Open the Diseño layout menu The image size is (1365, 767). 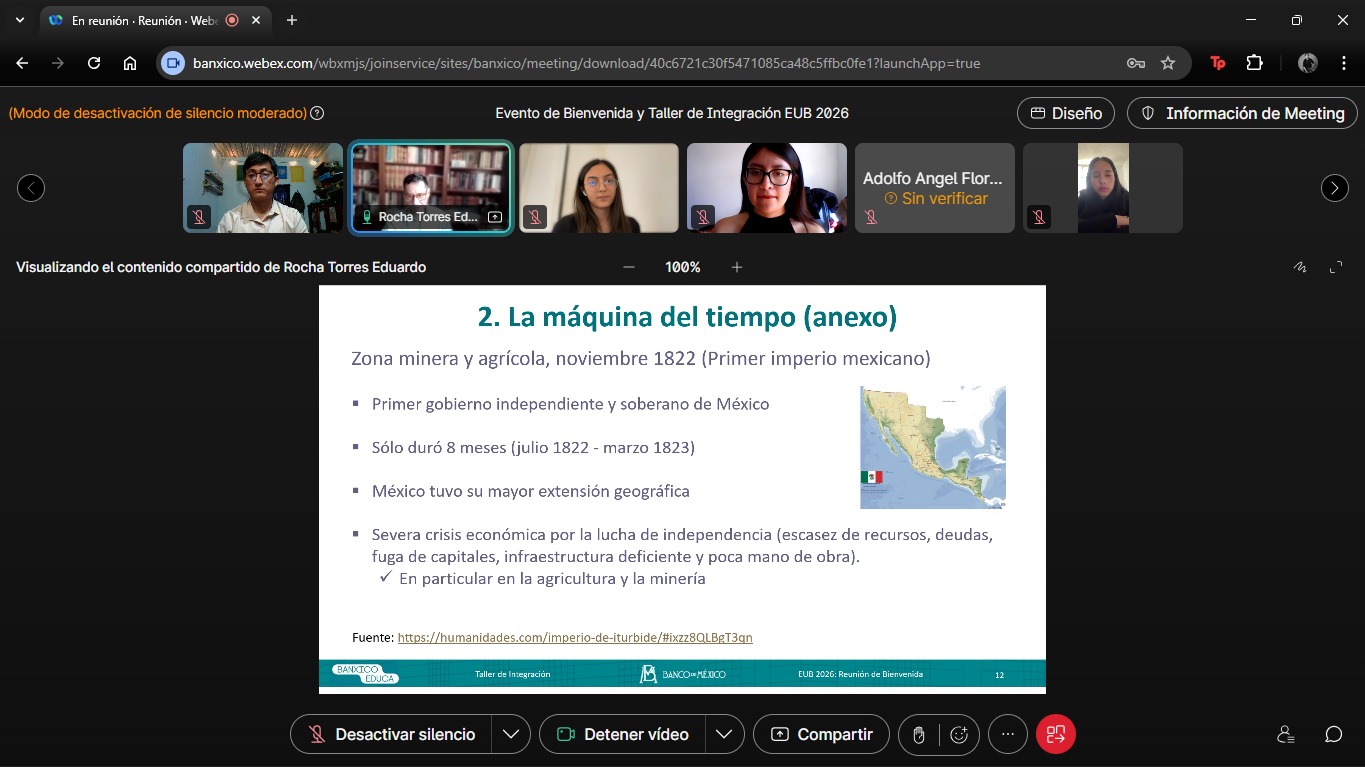[x=1066, y=113]
